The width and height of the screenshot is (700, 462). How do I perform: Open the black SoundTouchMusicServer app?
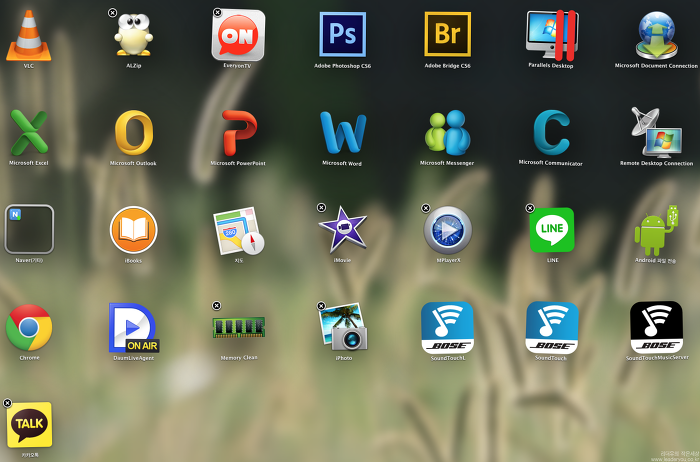click(656, 327)
